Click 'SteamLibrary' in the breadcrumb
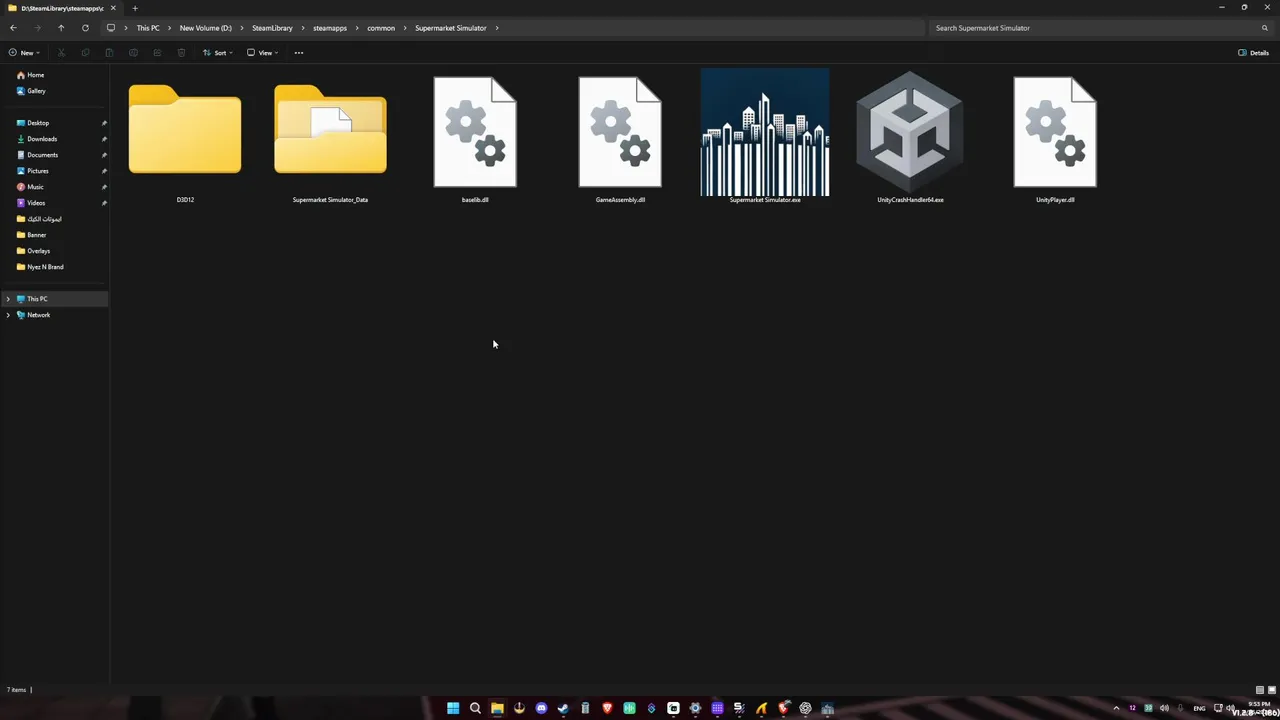This screenshot has width=1280, height=720. pyautogui.click(x=272, y=28)
